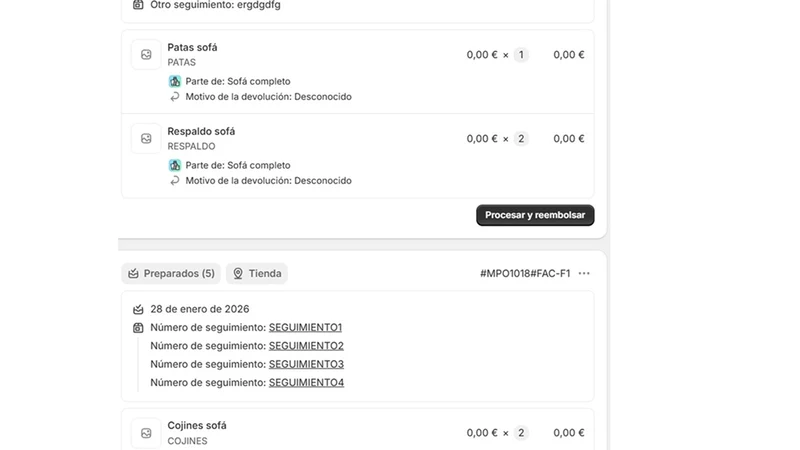Screen dimensions: 800x450
Task: Open the SEGUIMIENTO1 tracking link
Action: click(x=305, y=328)
